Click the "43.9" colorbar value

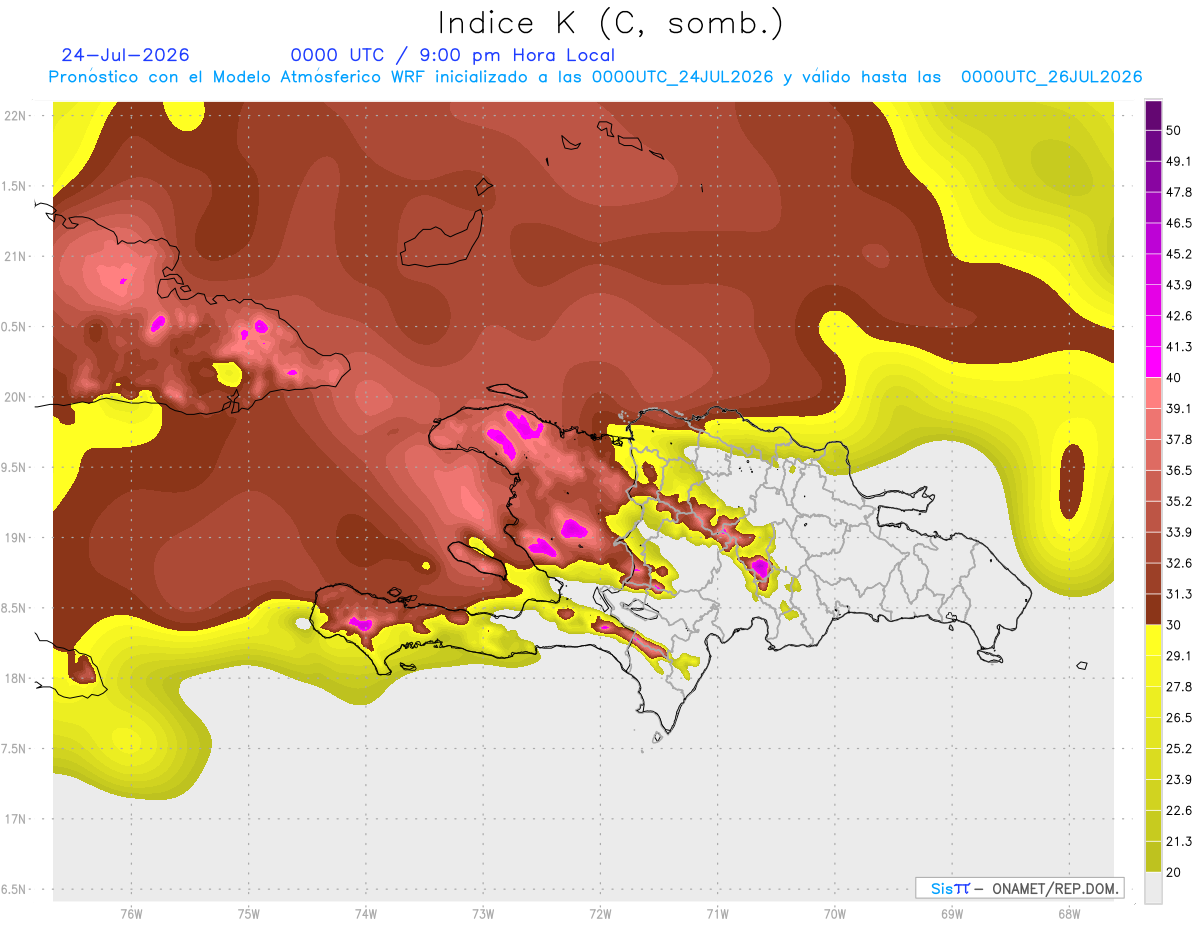point(1178,285)
